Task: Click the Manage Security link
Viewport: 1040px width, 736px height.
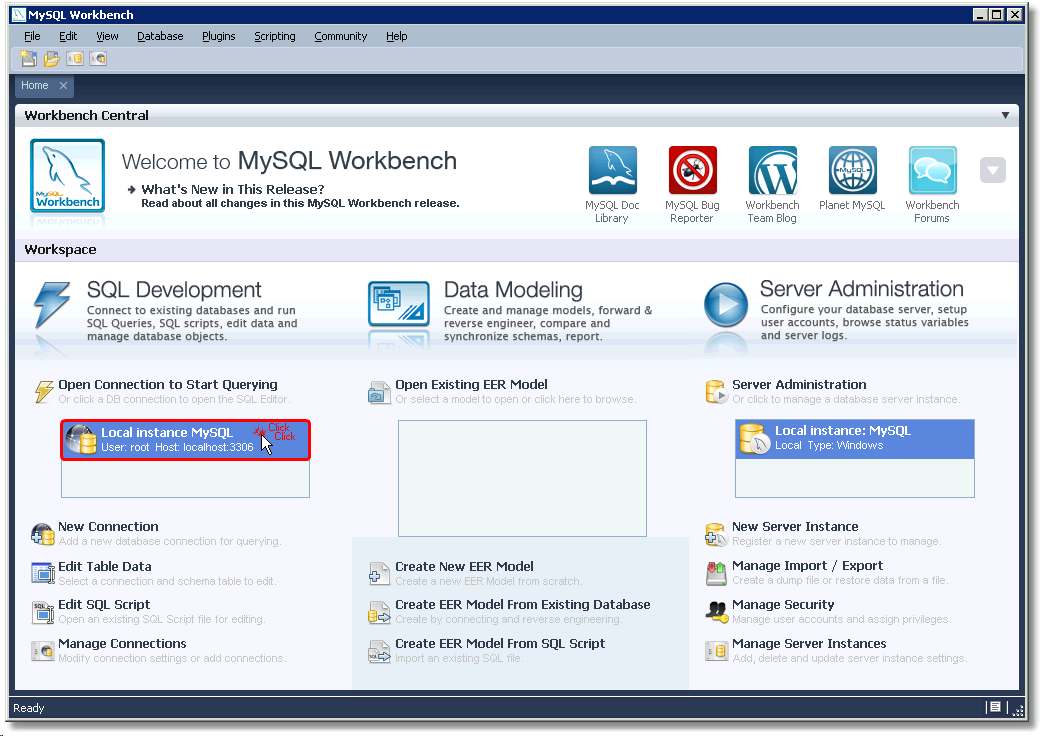Action: pyautogui.click(x=783, y=605)
